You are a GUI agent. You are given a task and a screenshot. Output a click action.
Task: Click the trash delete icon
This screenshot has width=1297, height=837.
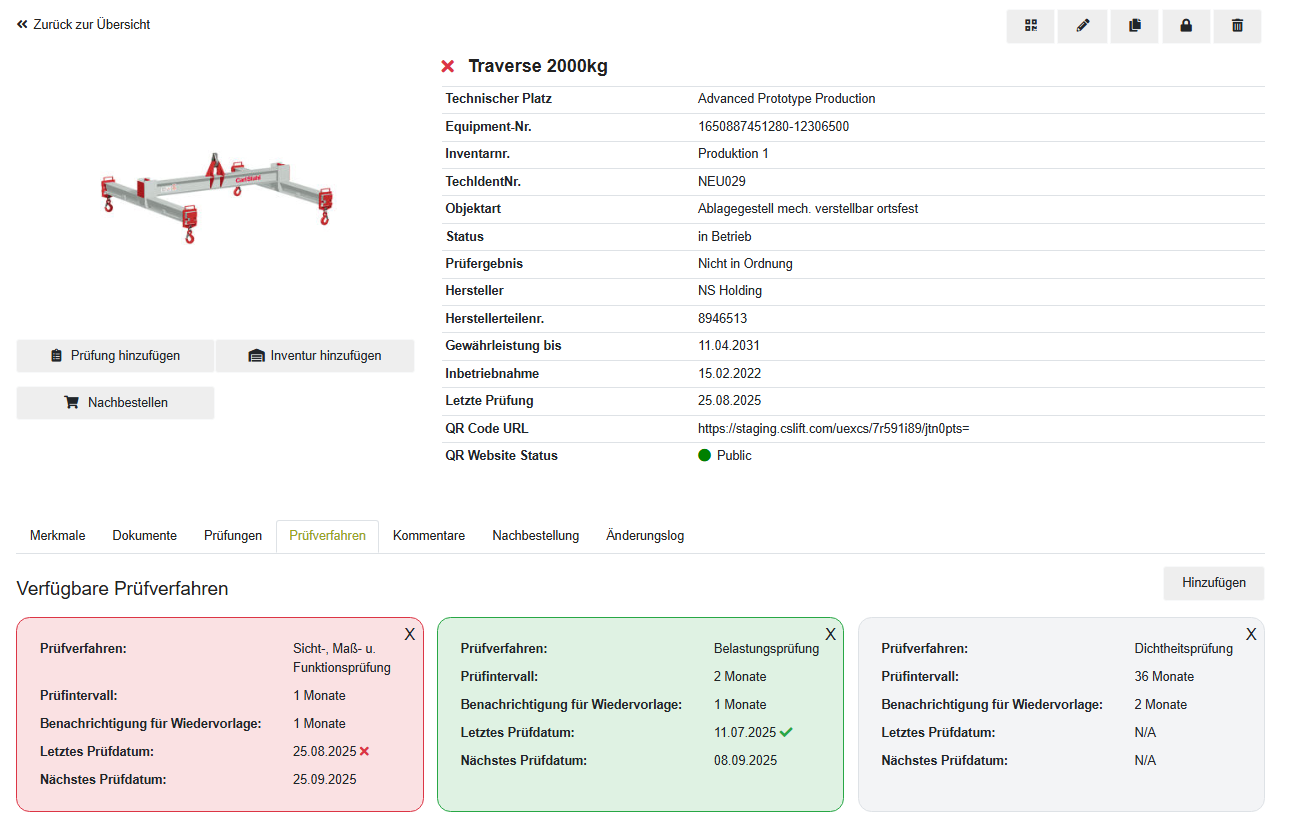(x=1237, y=26)
